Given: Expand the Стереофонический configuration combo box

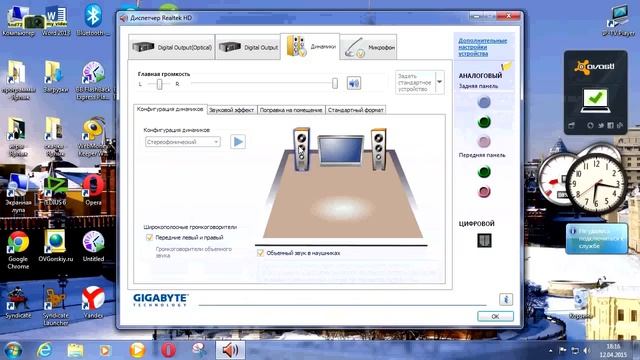Looking at the screenshot, I should [x=183, y=142].
